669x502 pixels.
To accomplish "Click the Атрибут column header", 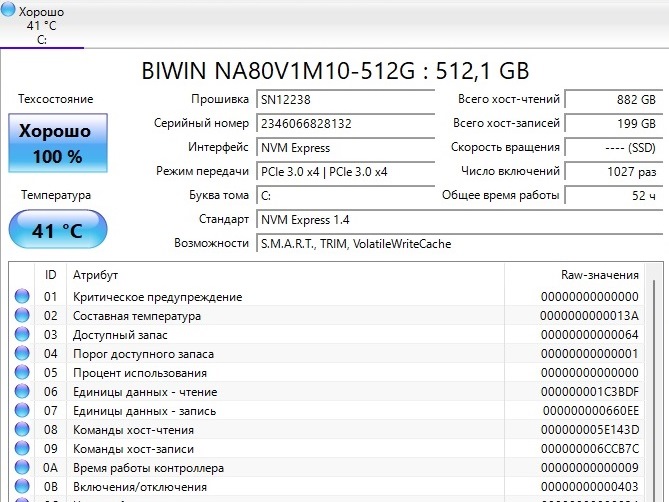I will 285,275.
